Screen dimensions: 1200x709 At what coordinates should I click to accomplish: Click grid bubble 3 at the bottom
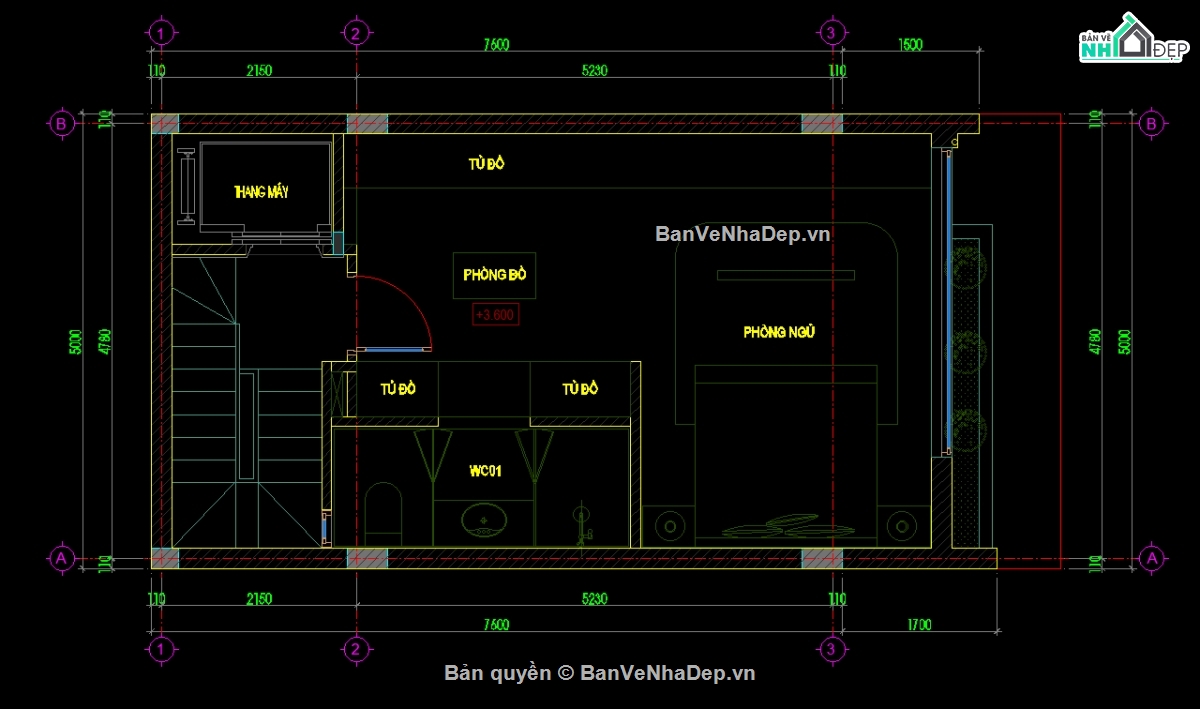coord(830,650)
